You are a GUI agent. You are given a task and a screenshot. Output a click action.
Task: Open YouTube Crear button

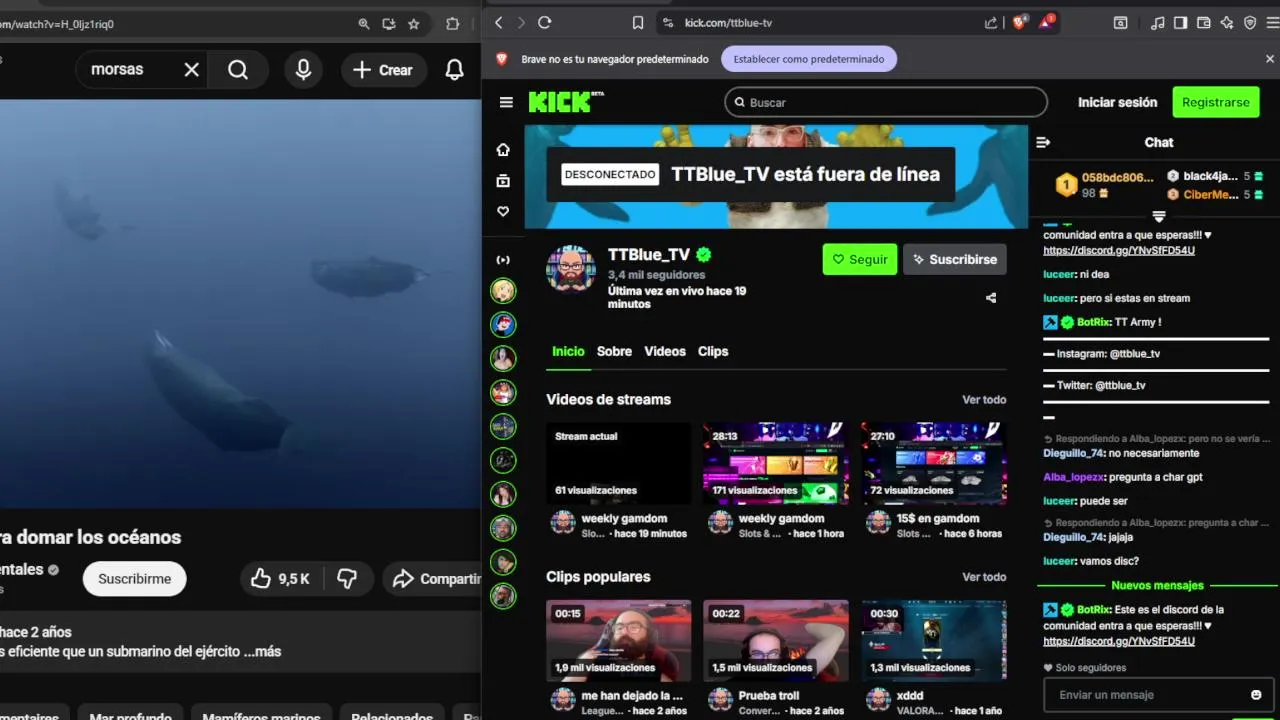point(383,69)
